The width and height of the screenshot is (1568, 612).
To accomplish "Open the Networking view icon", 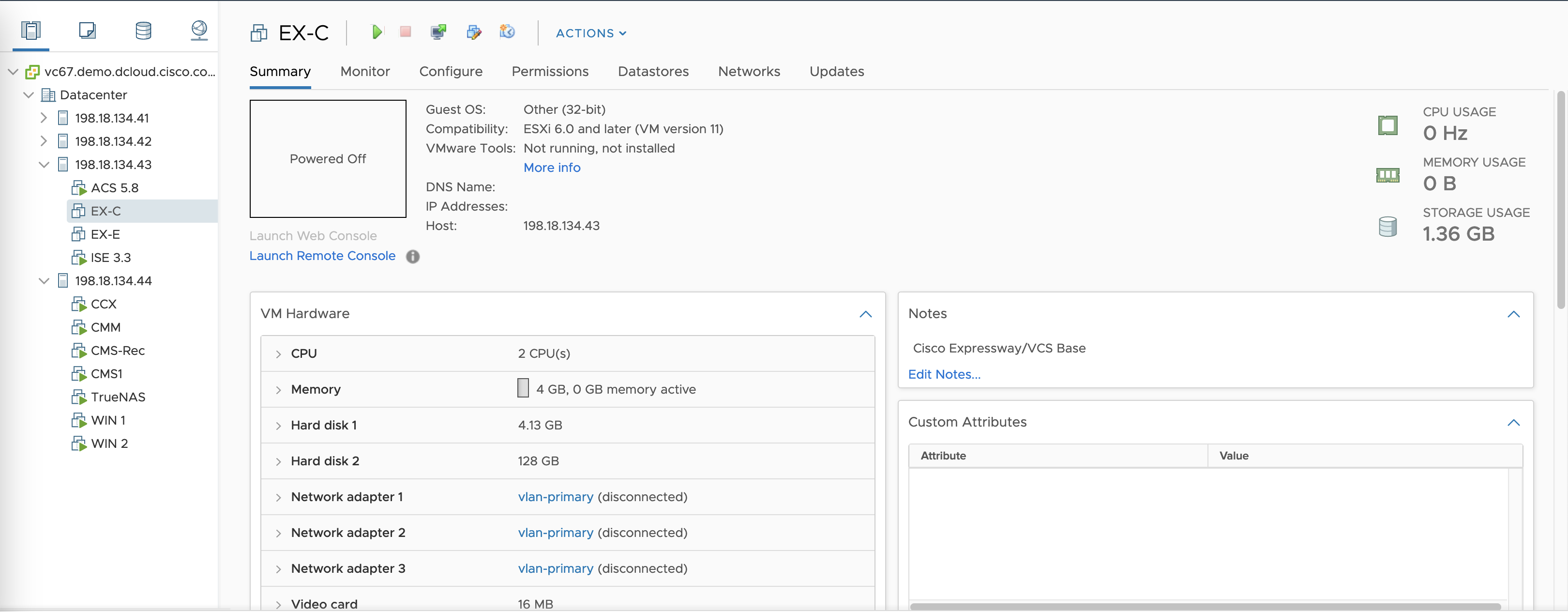I will (199, 31).
